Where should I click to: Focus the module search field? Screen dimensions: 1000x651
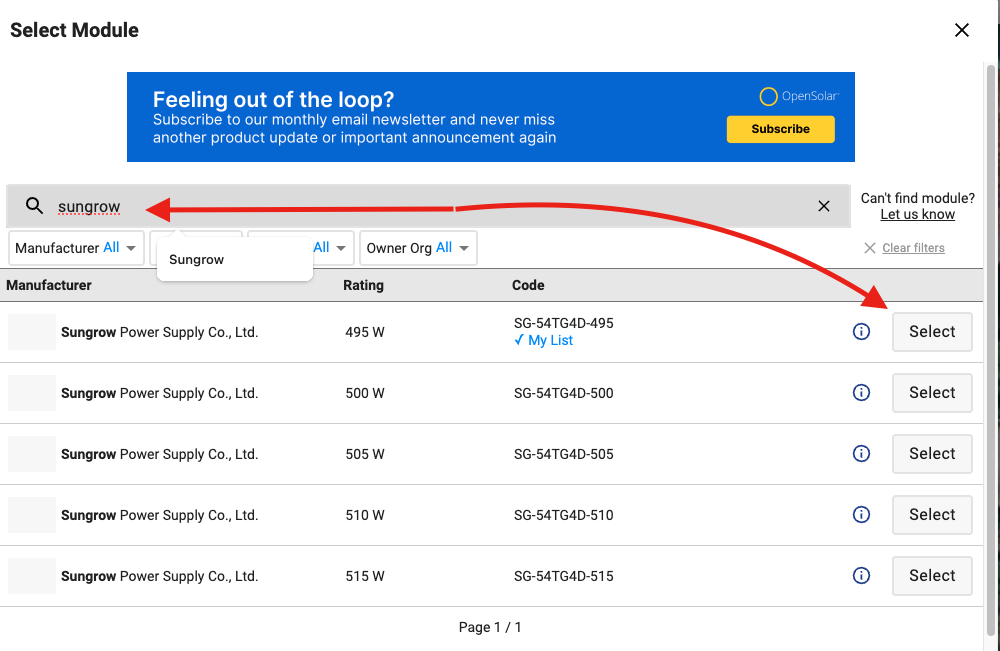coord(429,206)
